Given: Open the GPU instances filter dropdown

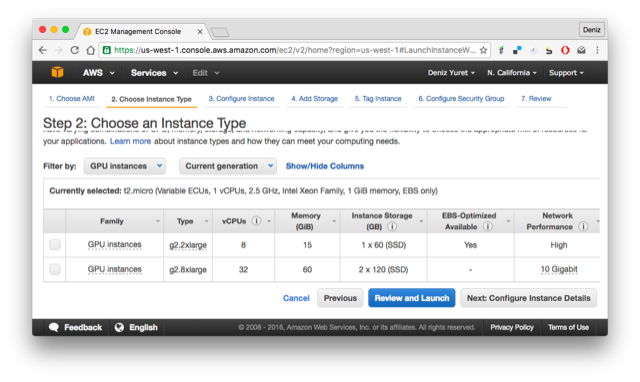Looking at the screenshot, I should pyautogui.click(x=125, y=166).
